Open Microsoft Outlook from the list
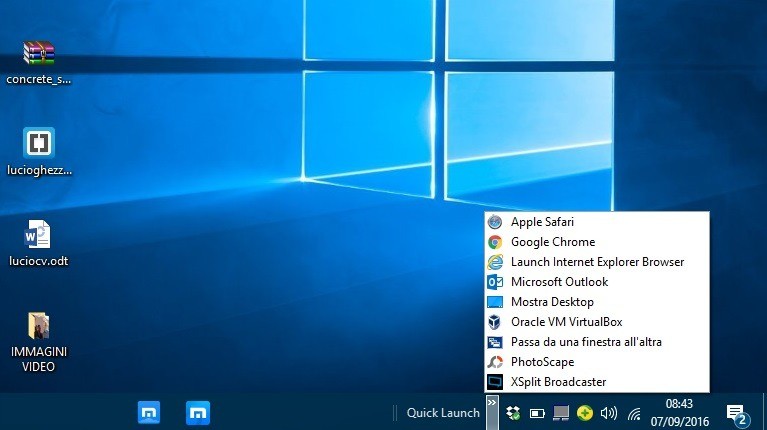 558,282
